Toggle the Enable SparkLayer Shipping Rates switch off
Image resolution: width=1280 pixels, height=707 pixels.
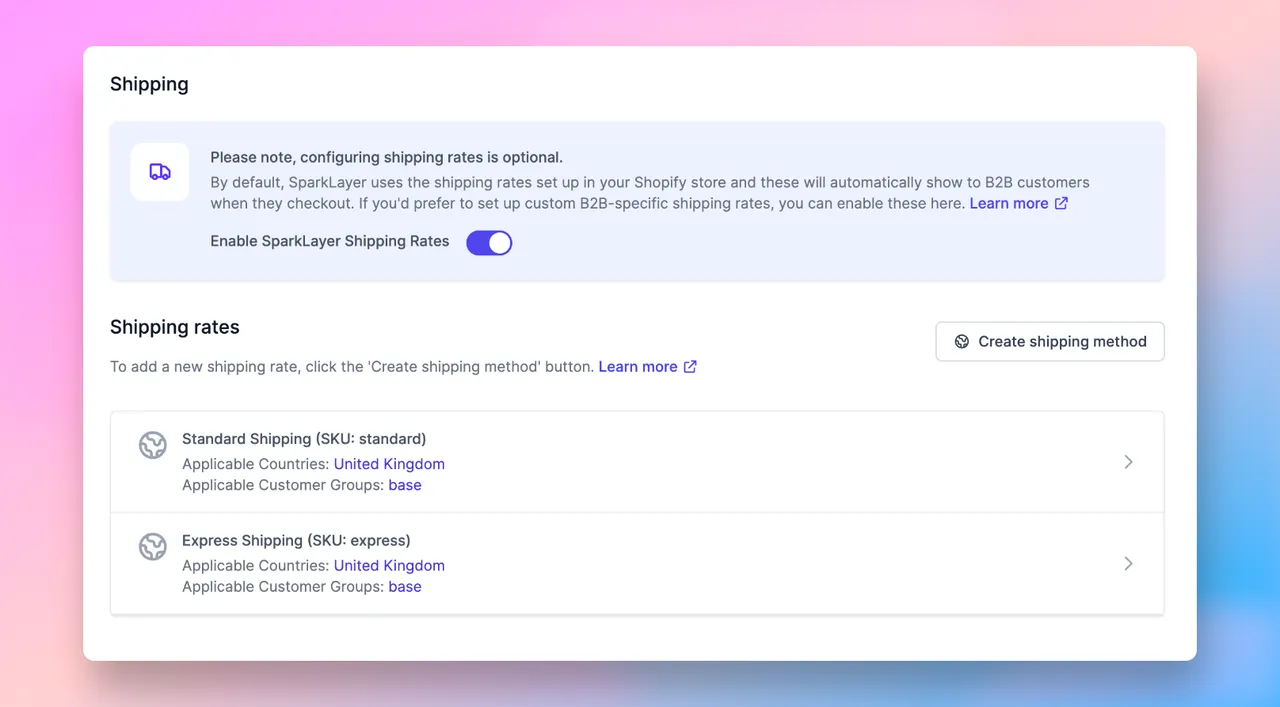click(x=489, y=242)
